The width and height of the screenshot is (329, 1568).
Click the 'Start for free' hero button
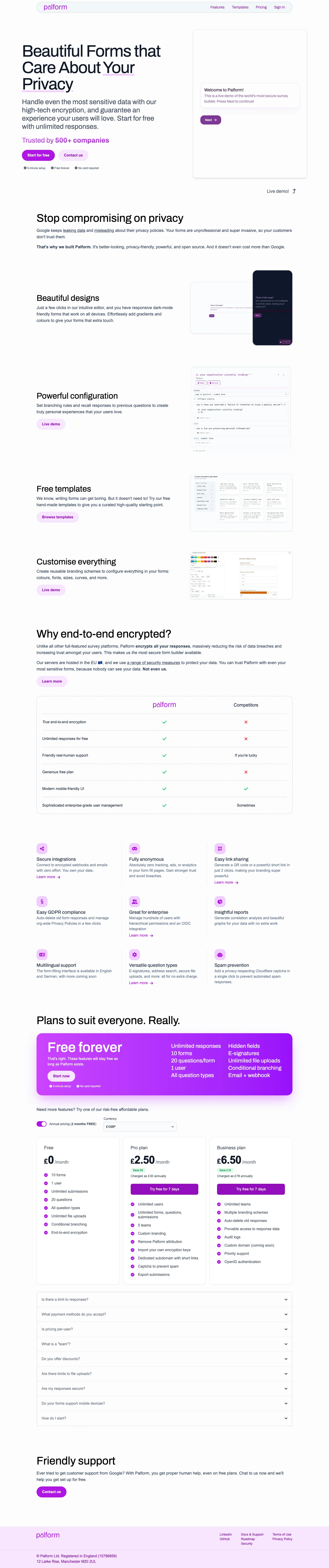[38, 155]
